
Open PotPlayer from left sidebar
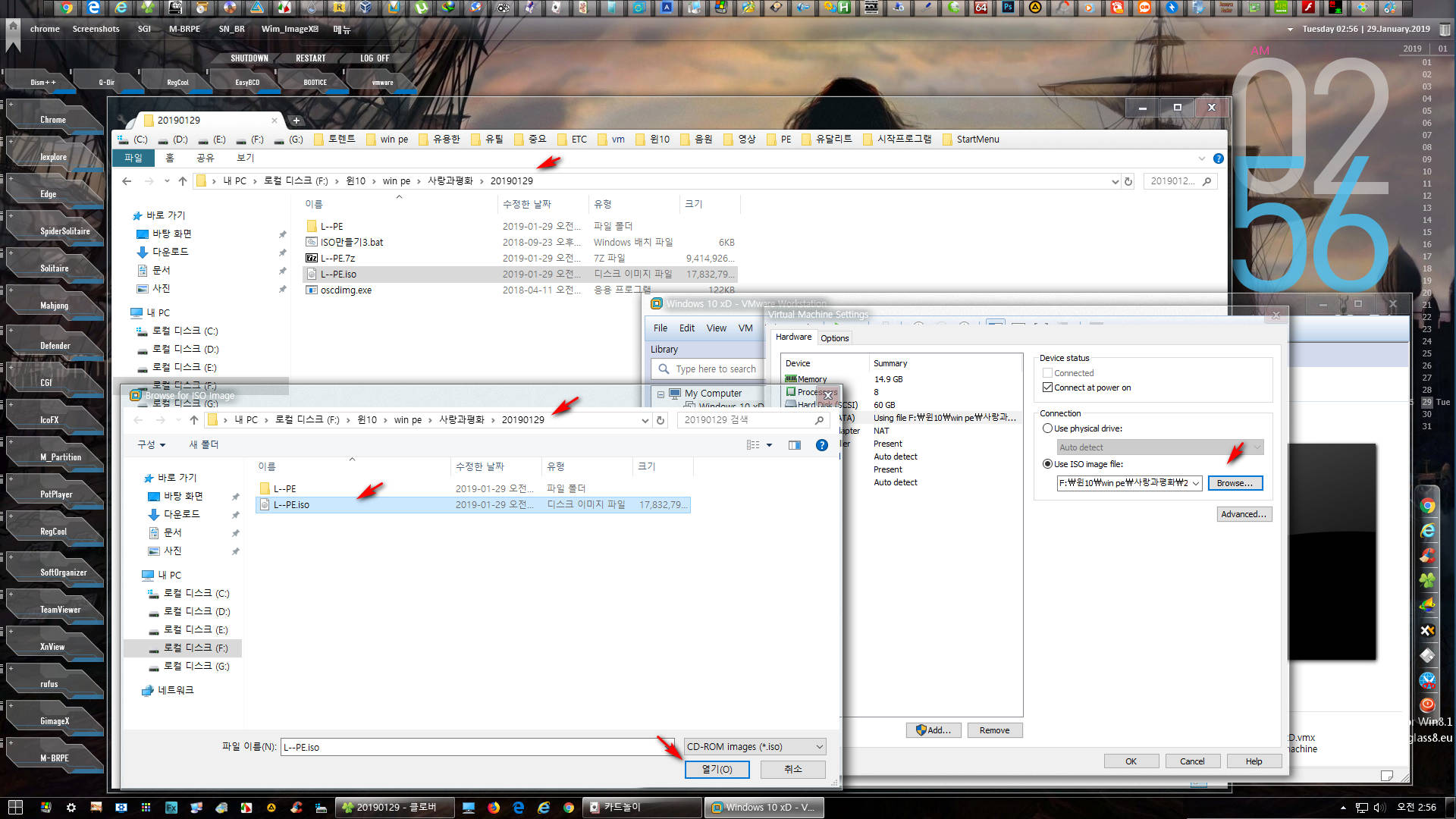point(56,494)
